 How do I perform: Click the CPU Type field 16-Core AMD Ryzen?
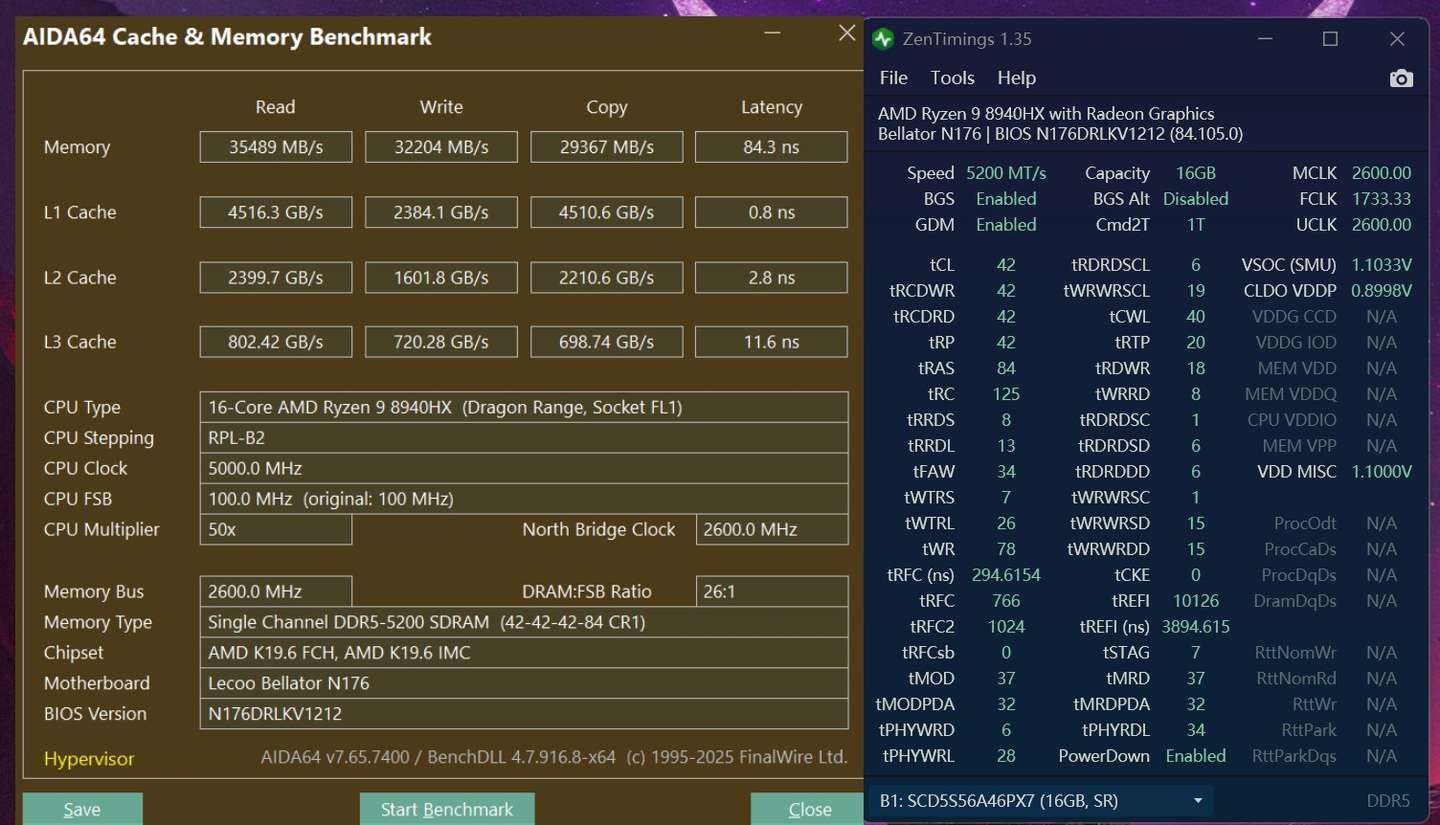tap(524, 407)
